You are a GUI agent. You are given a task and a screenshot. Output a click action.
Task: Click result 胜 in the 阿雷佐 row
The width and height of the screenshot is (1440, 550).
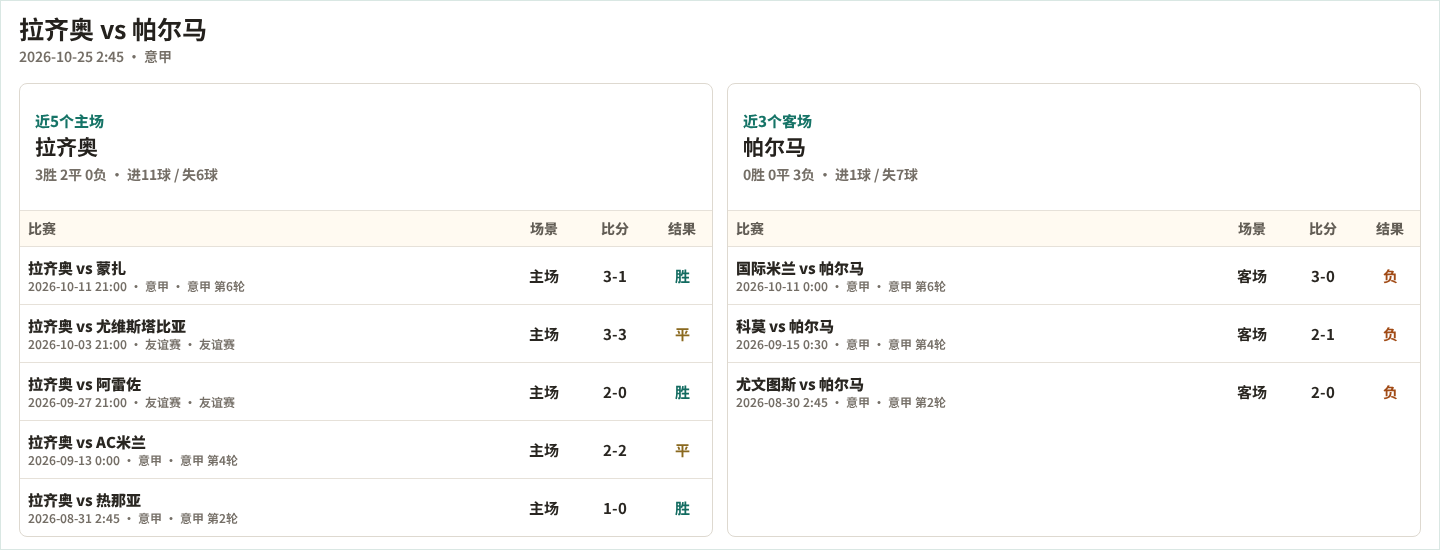click(x=682, y=392)
